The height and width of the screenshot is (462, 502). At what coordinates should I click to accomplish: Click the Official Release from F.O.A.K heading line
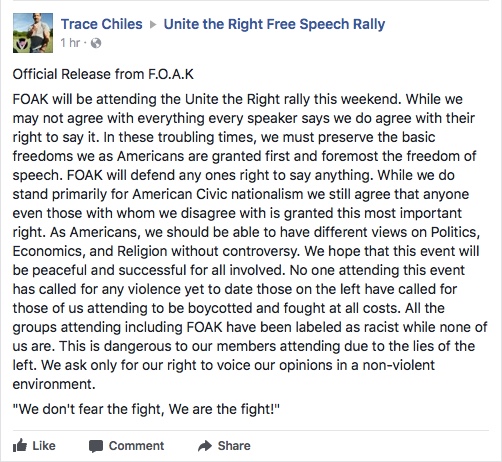tap(103, 74)
